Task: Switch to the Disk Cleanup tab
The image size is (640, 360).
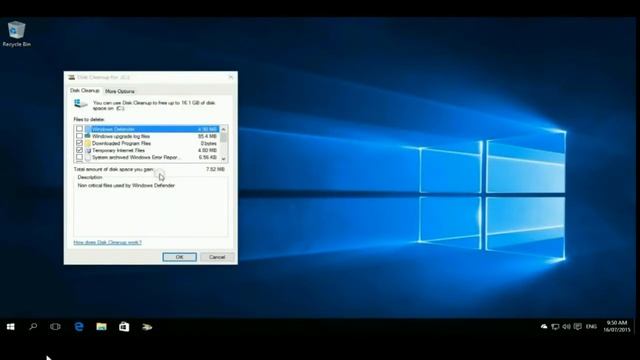Action: 84,91
